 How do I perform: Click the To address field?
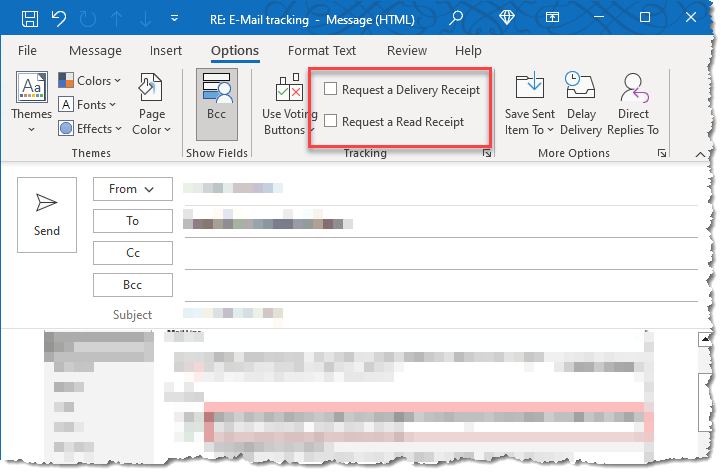(x=441, y=222)
